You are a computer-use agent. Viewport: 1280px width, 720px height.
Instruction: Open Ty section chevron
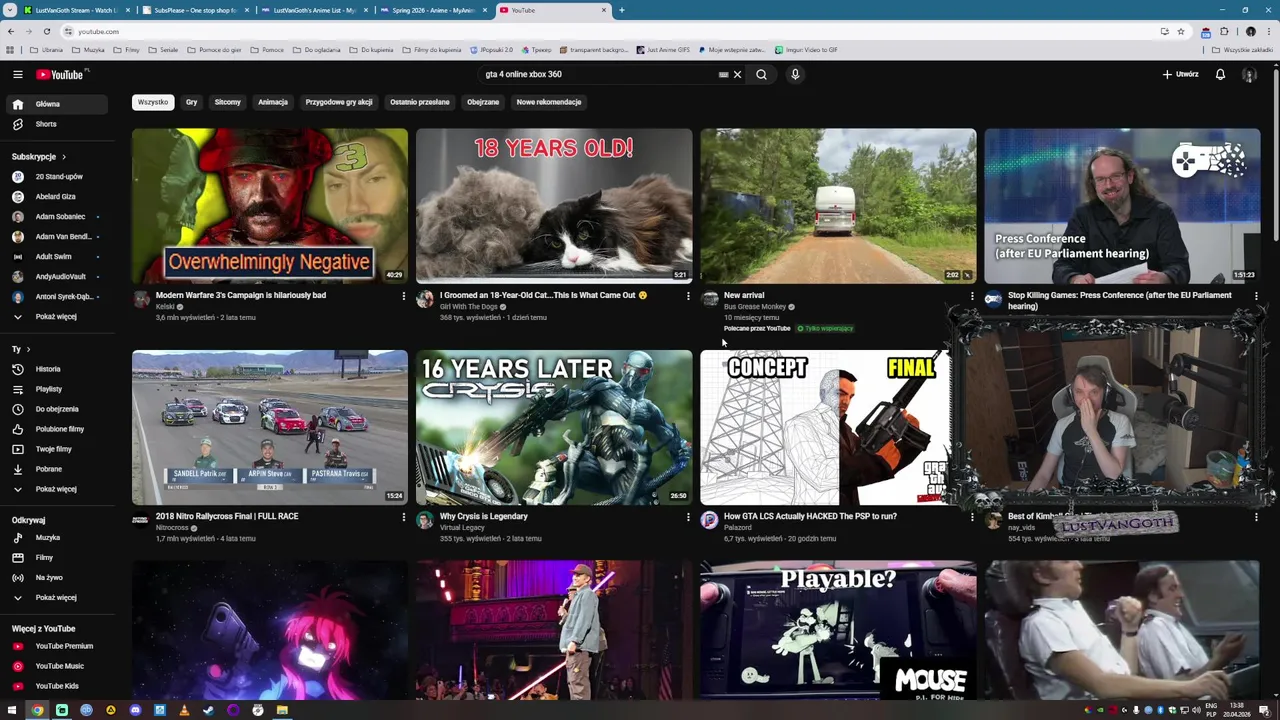click(x=28, y=349)
